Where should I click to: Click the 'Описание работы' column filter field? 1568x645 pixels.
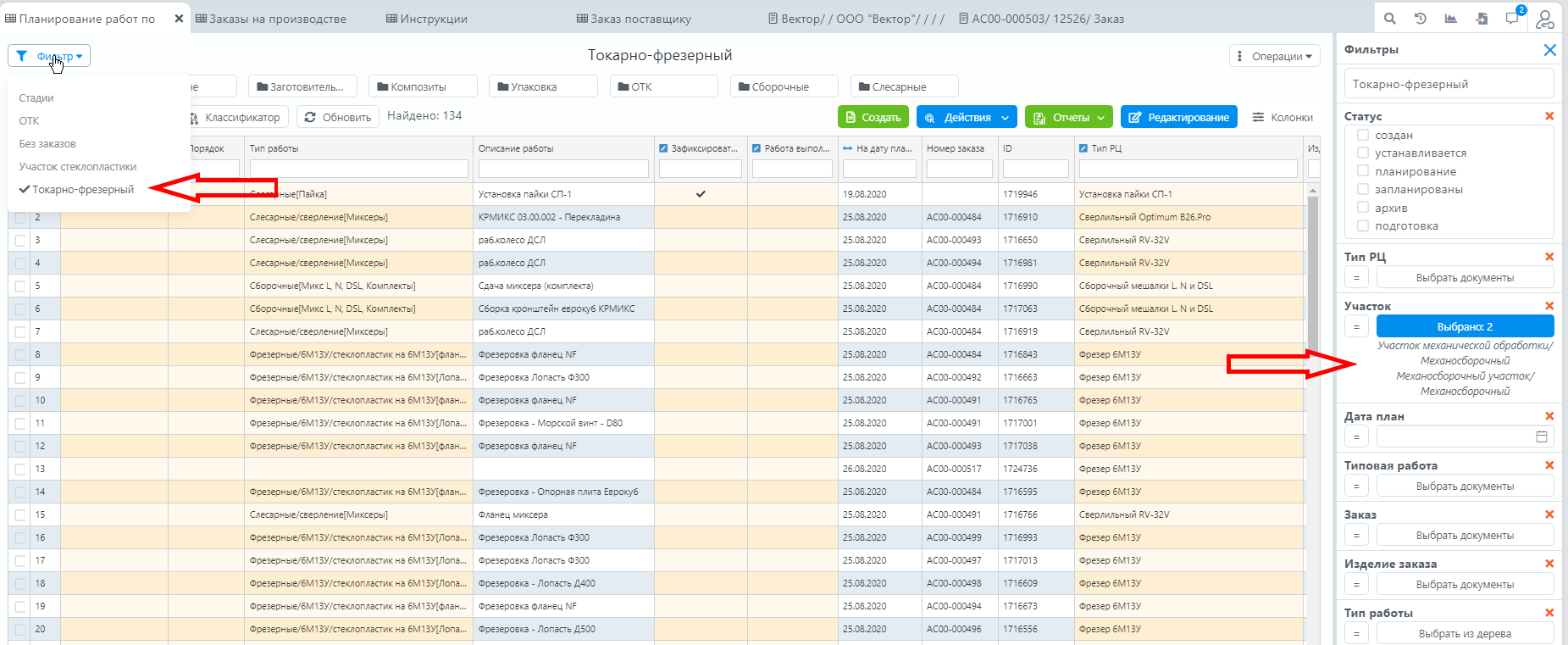pos(562,169)
